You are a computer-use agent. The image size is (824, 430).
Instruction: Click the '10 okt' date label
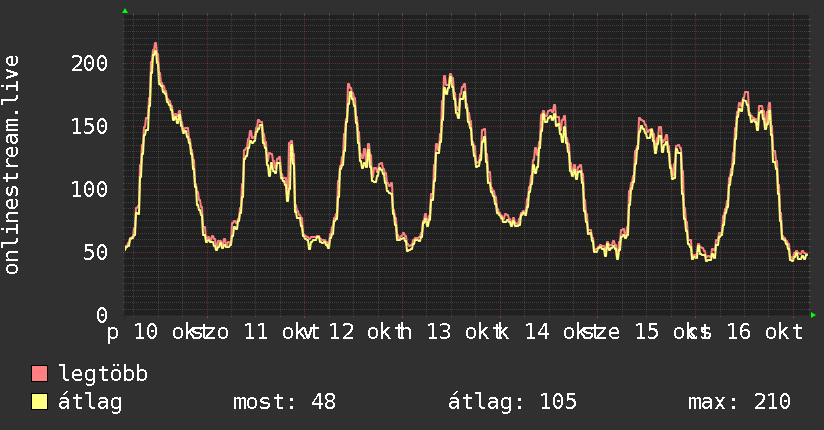169,332
